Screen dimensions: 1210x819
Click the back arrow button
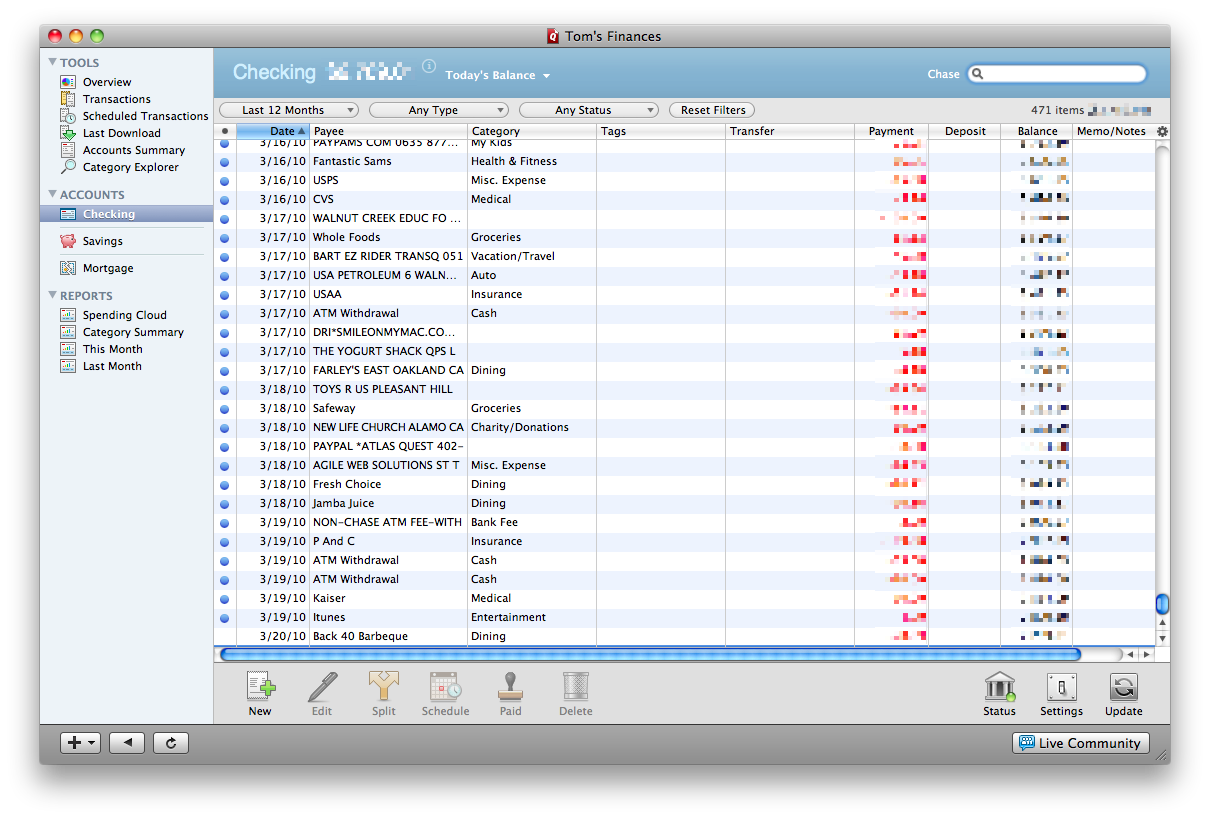coord(127,743)
